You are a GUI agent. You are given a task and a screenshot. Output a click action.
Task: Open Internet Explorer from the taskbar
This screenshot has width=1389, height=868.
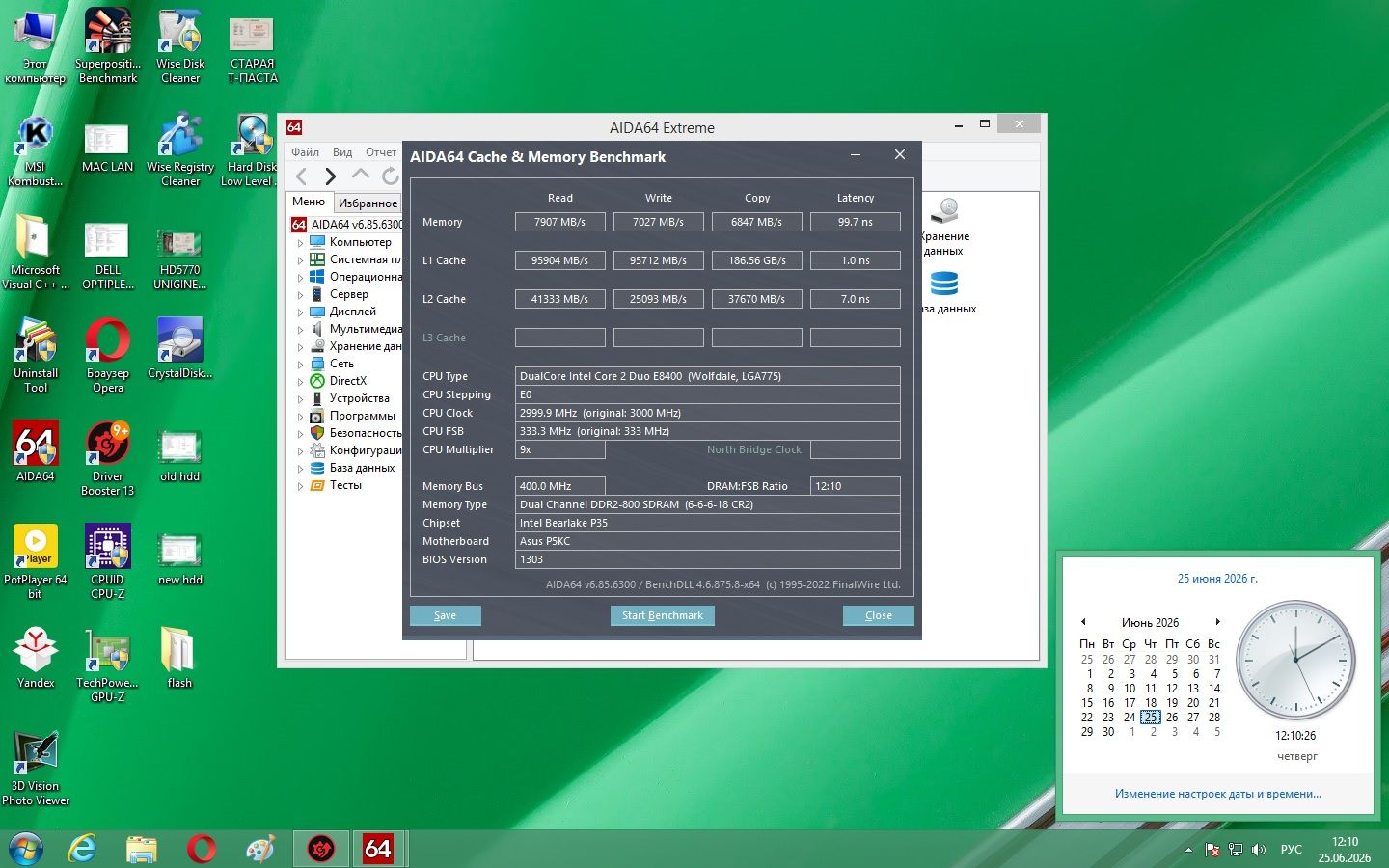pos(83,849)
